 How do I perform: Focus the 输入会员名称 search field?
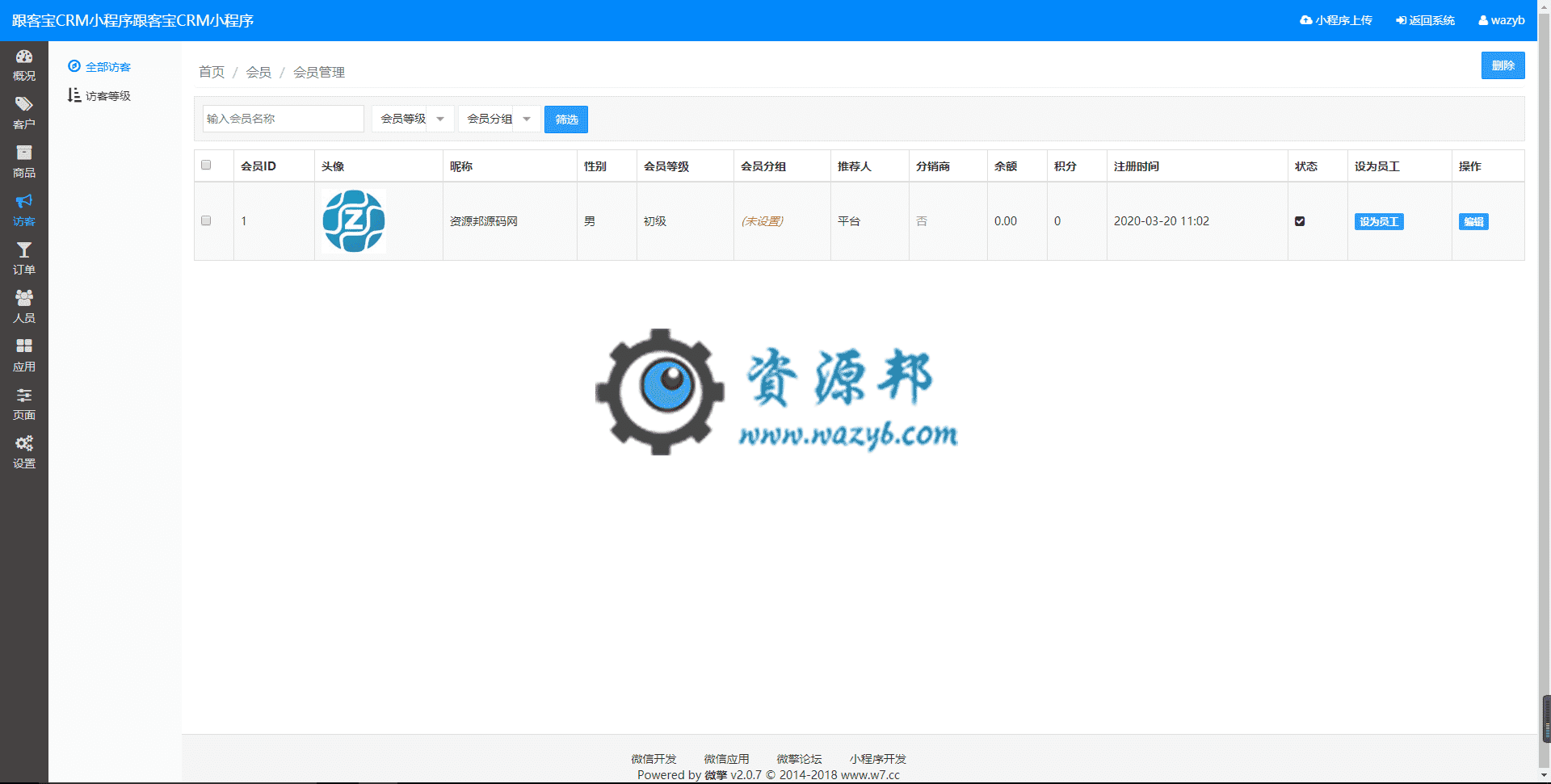click(x=283, y=119)
